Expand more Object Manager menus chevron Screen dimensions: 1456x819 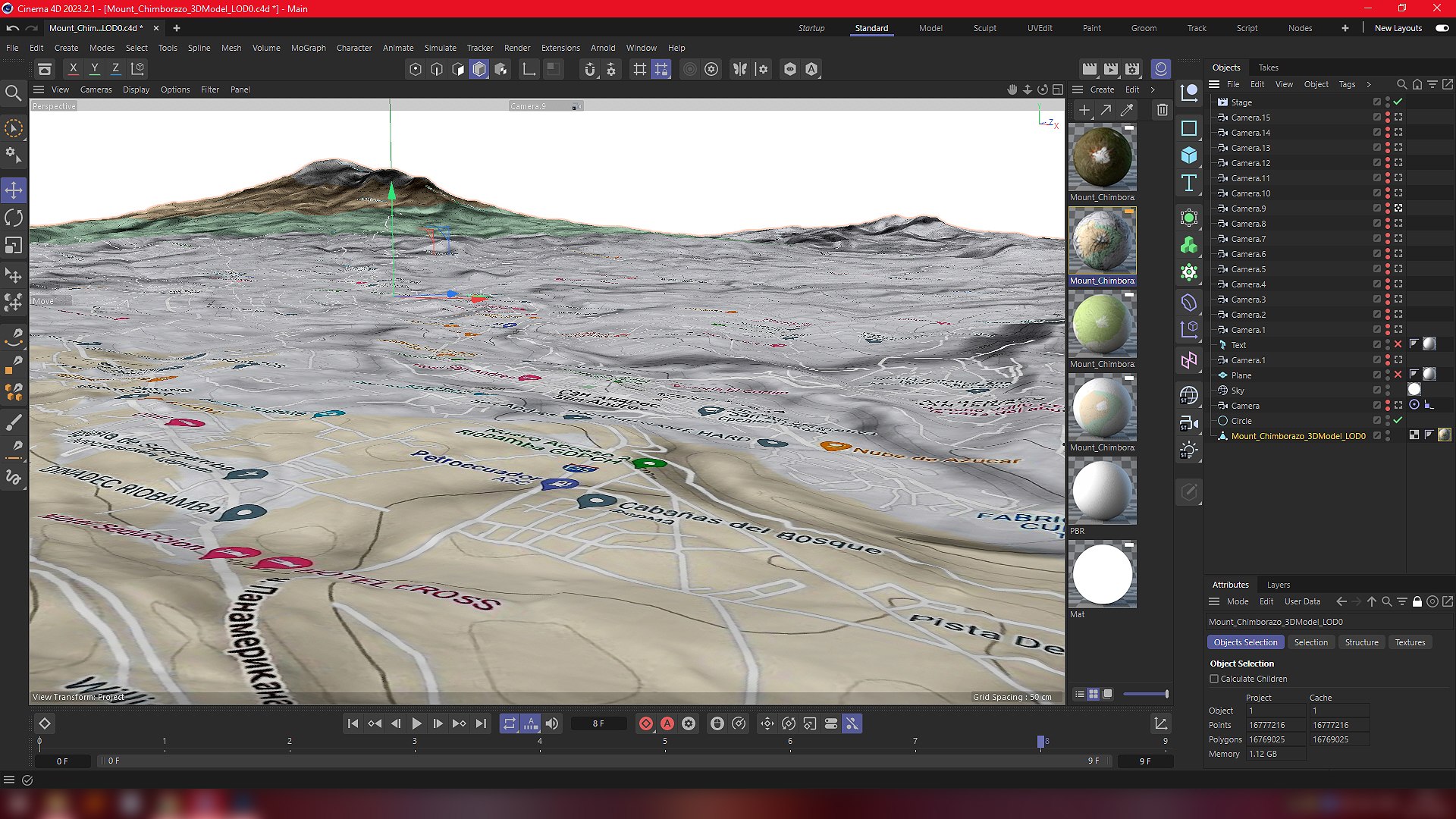[1369, 84]
